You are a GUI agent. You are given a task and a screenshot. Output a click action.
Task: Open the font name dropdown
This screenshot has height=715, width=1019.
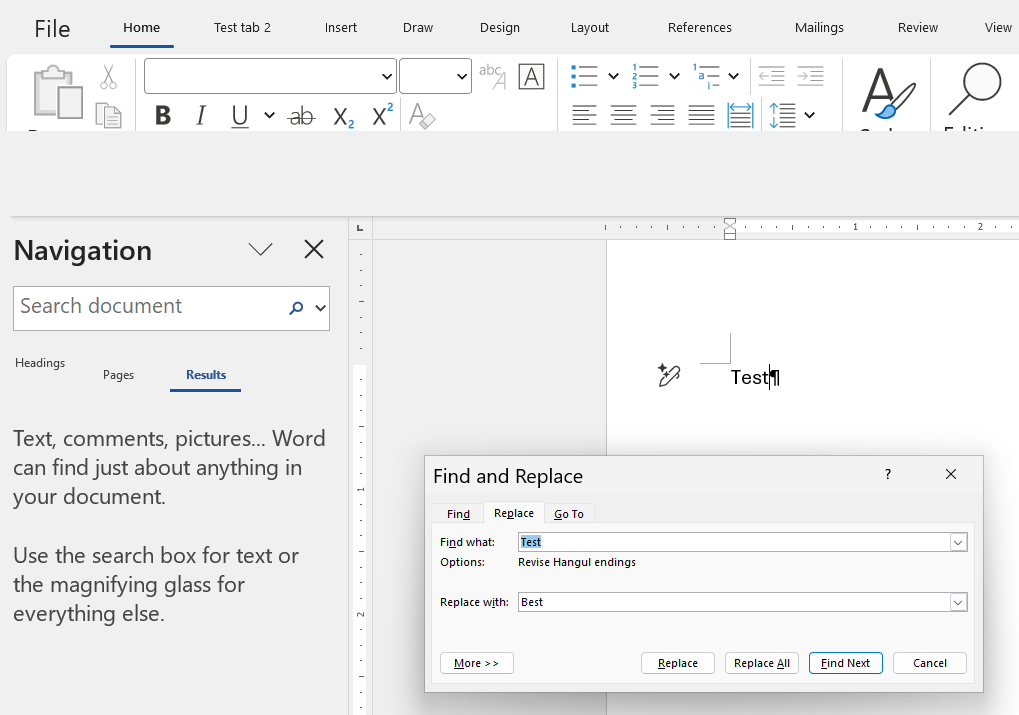387,77
